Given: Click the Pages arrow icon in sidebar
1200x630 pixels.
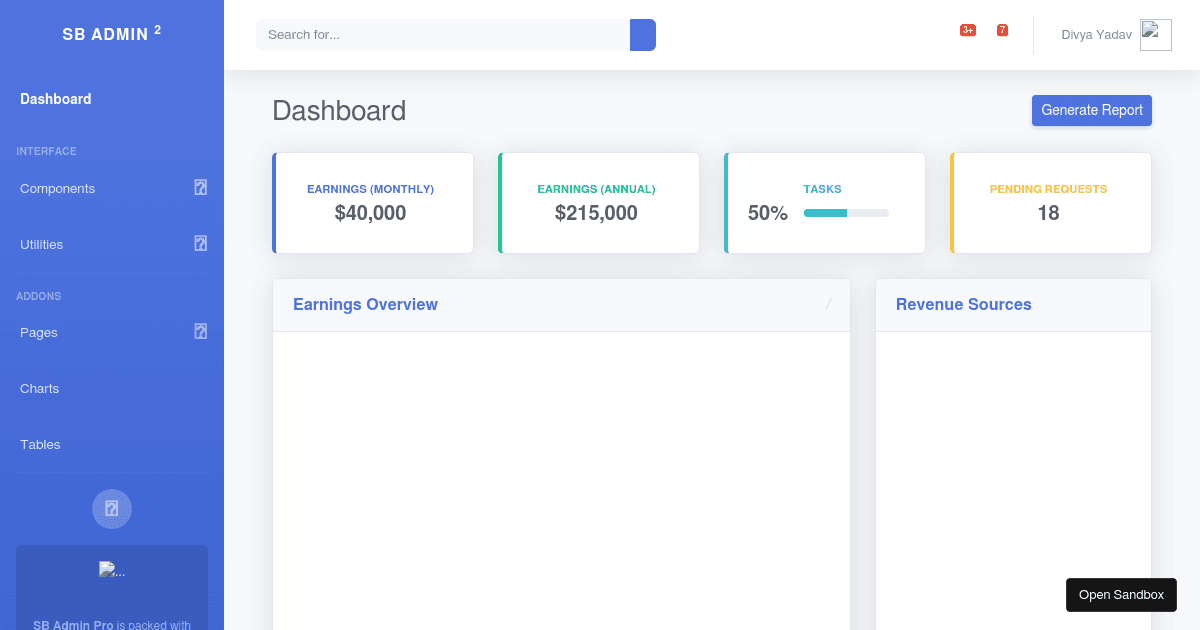Looking at the screenshot, I should tap(200, 332).
